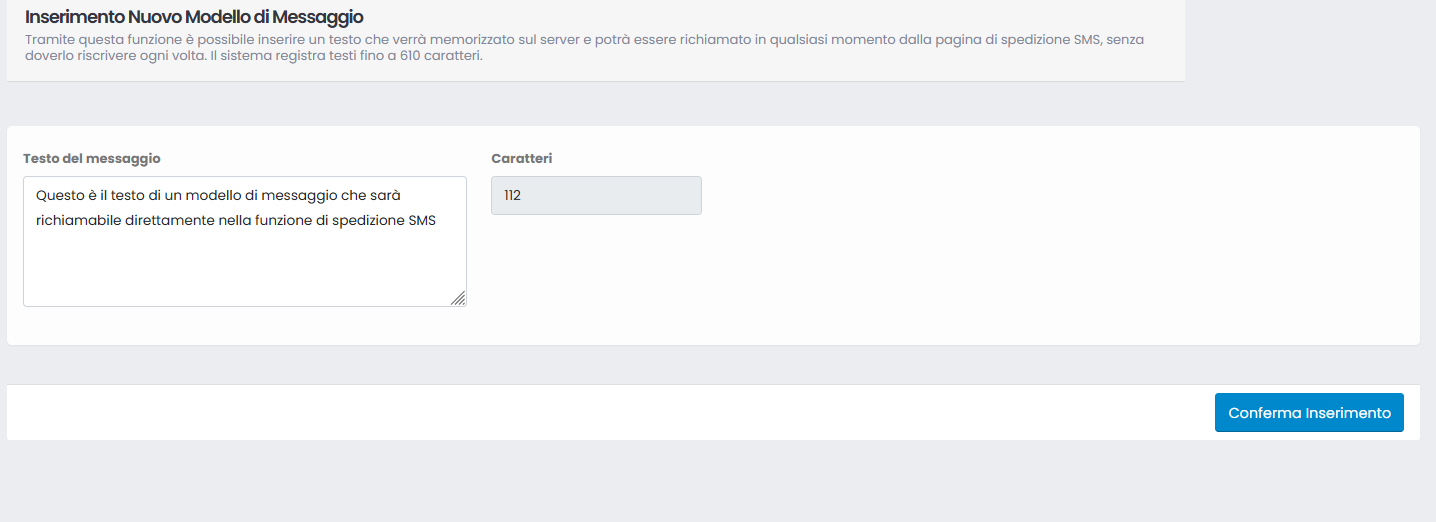Click the Conferma Inserimento button
This screenshot has width=1436, height=522.
[1309, 413]
